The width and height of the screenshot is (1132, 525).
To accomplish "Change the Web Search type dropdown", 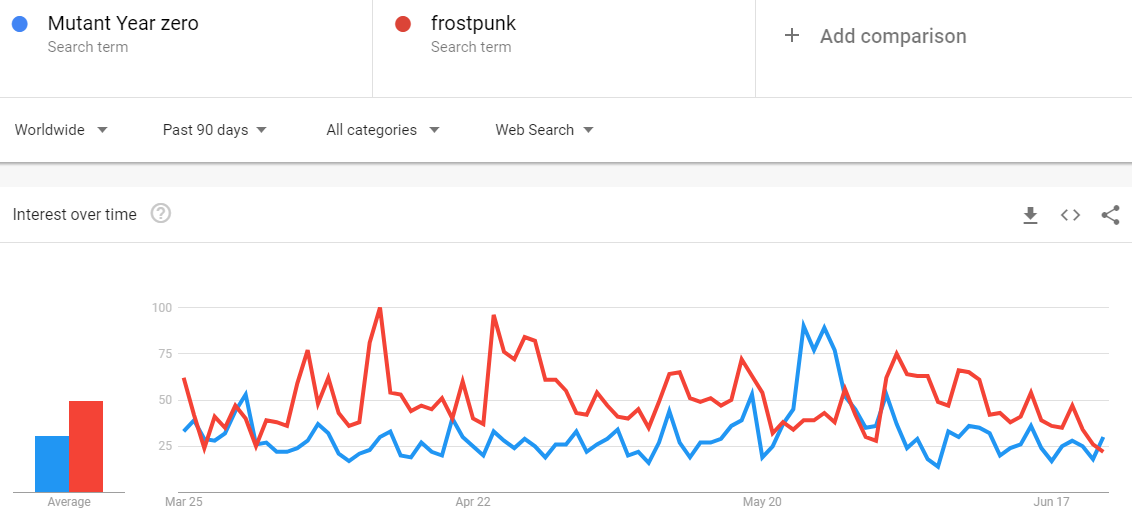I will [544, 130].
